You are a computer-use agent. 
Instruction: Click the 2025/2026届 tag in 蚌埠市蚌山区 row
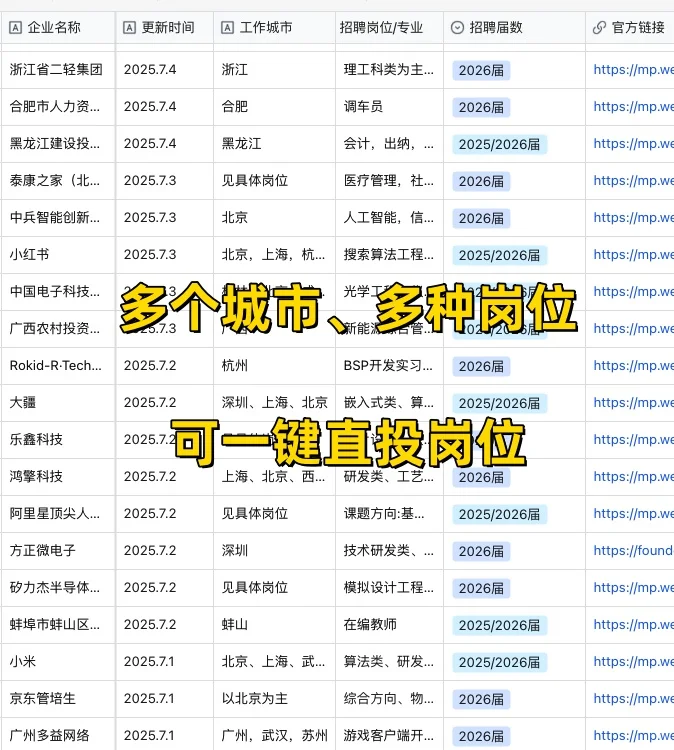tap(499, 625)
